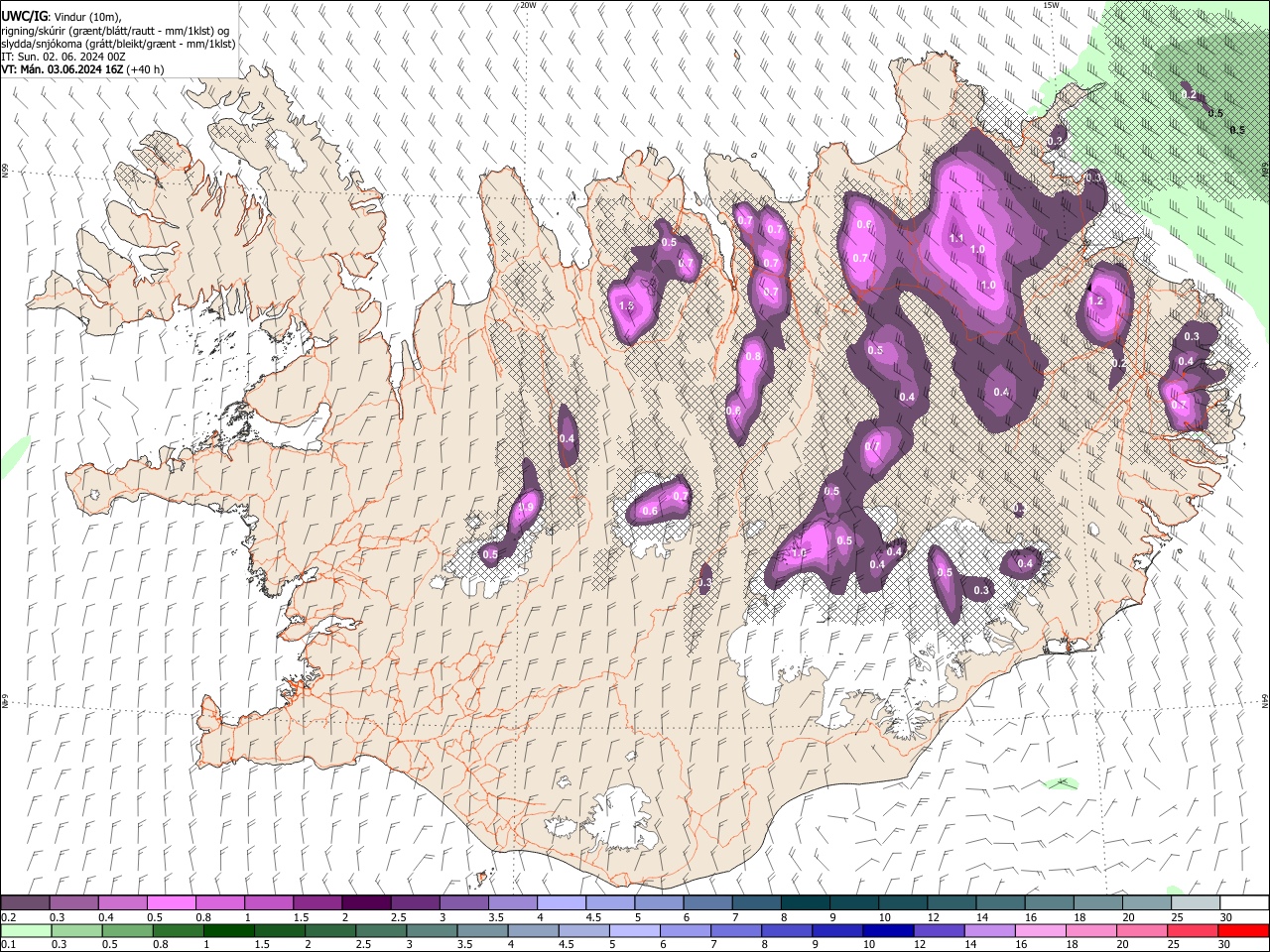This screenshot has height=952, width=1270.
Task: Select the rain legend swatch starting at 0.3
Action: (77, 930)
